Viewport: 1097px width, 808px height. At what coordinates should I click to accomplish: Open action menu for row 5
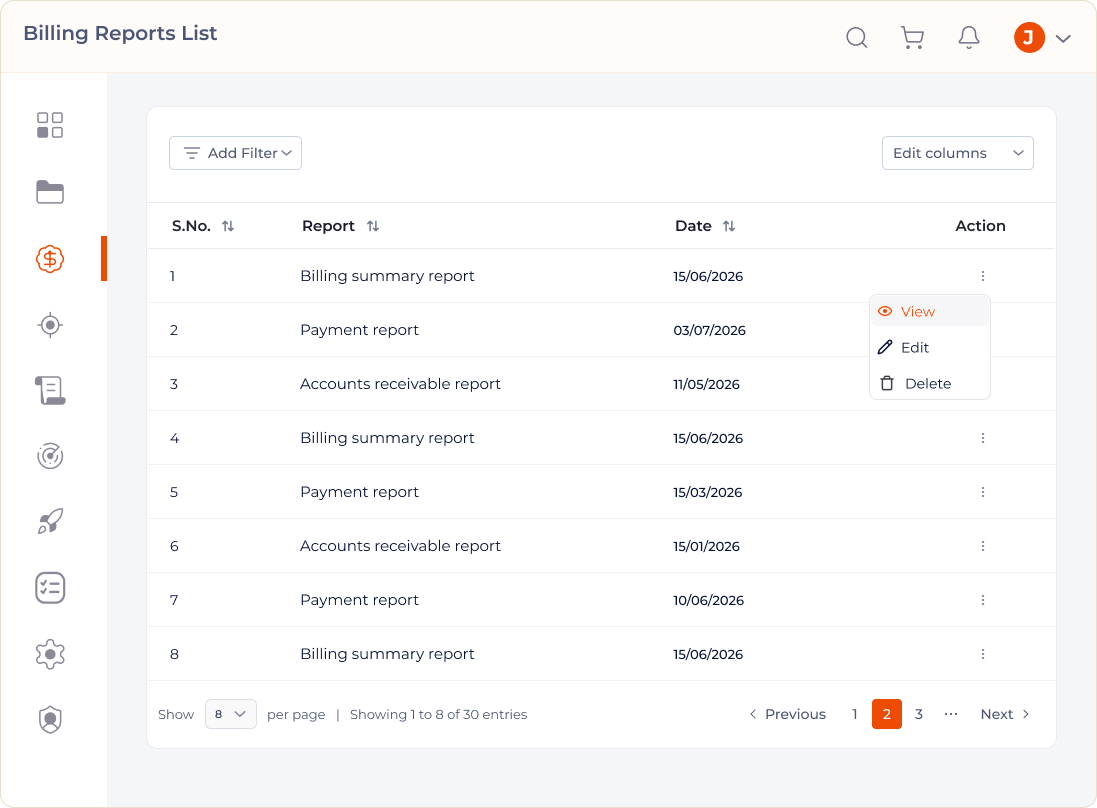(982, 492)
